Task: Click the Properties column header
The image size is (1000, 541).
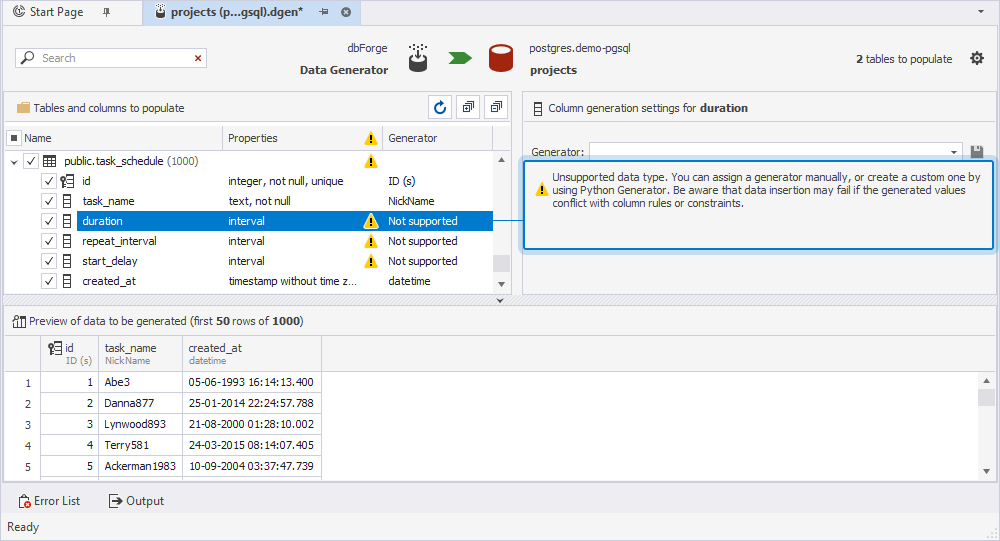Action: 291,138
